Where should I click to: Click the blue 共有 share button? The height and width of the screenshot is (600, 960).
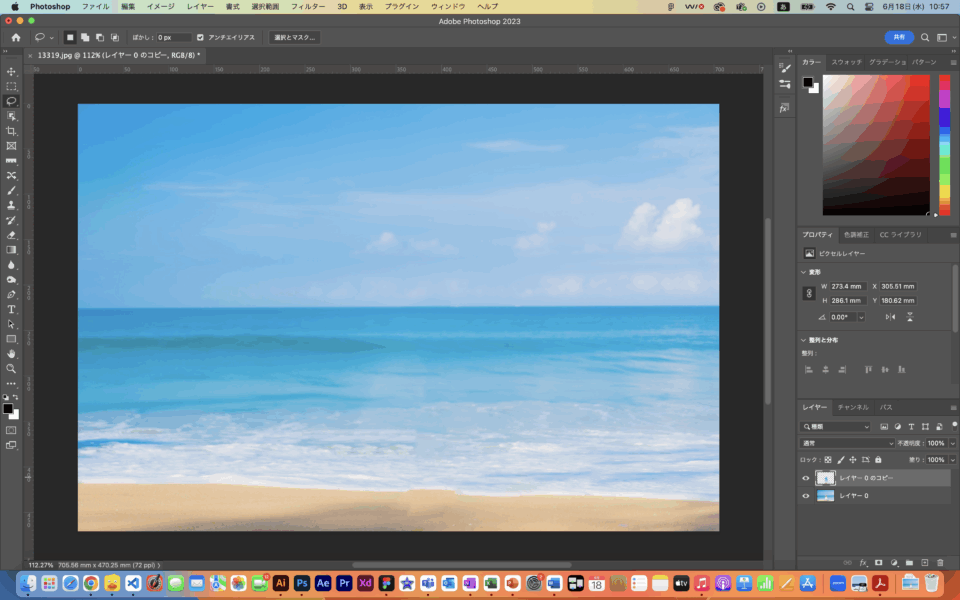899,37
